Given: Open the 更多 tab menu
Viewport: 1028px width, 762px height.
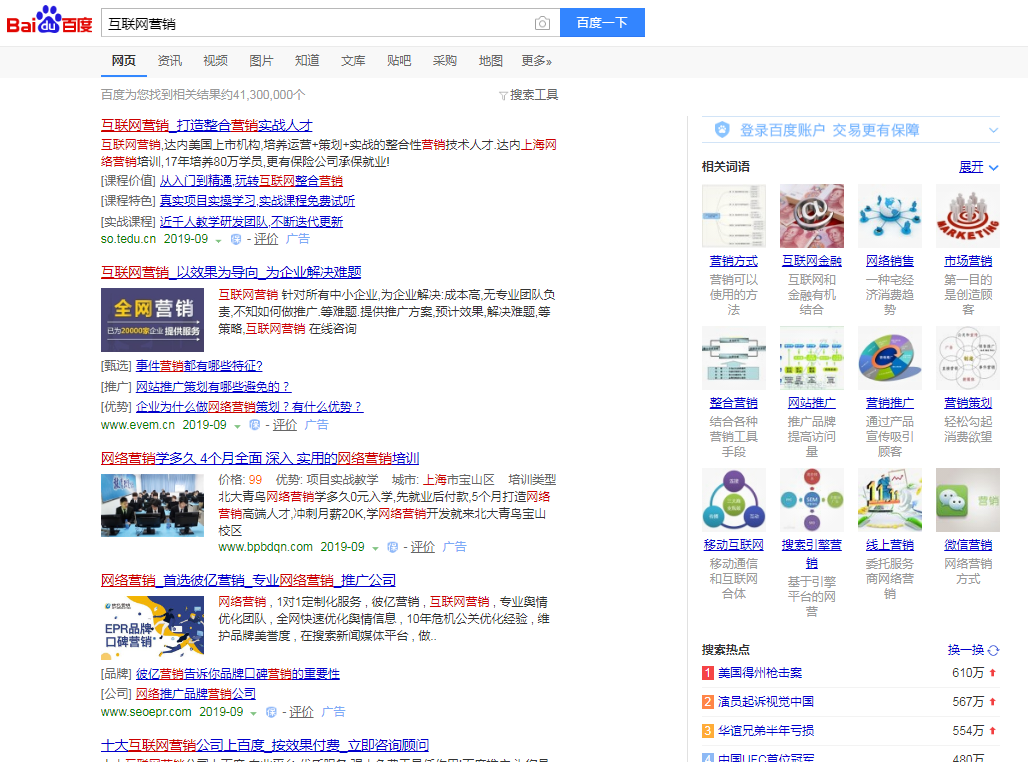Looking at the screenshot, I should pyautogui.click(x=536, y=61).
